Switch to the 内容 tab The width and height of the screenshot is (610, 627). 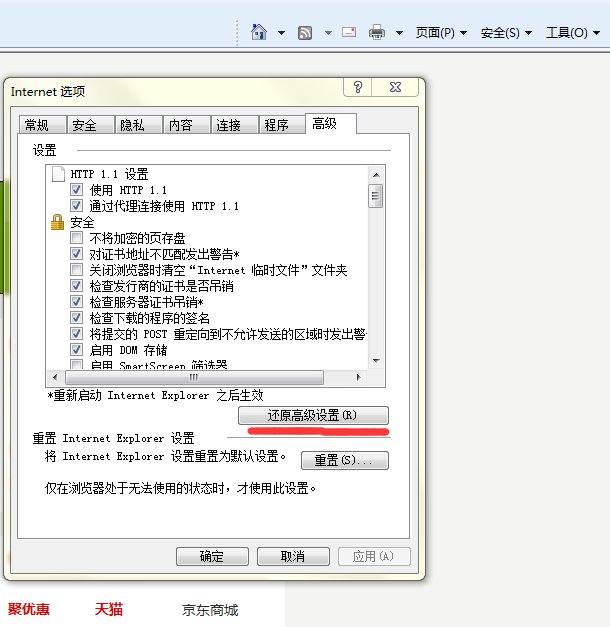point(187,125)
